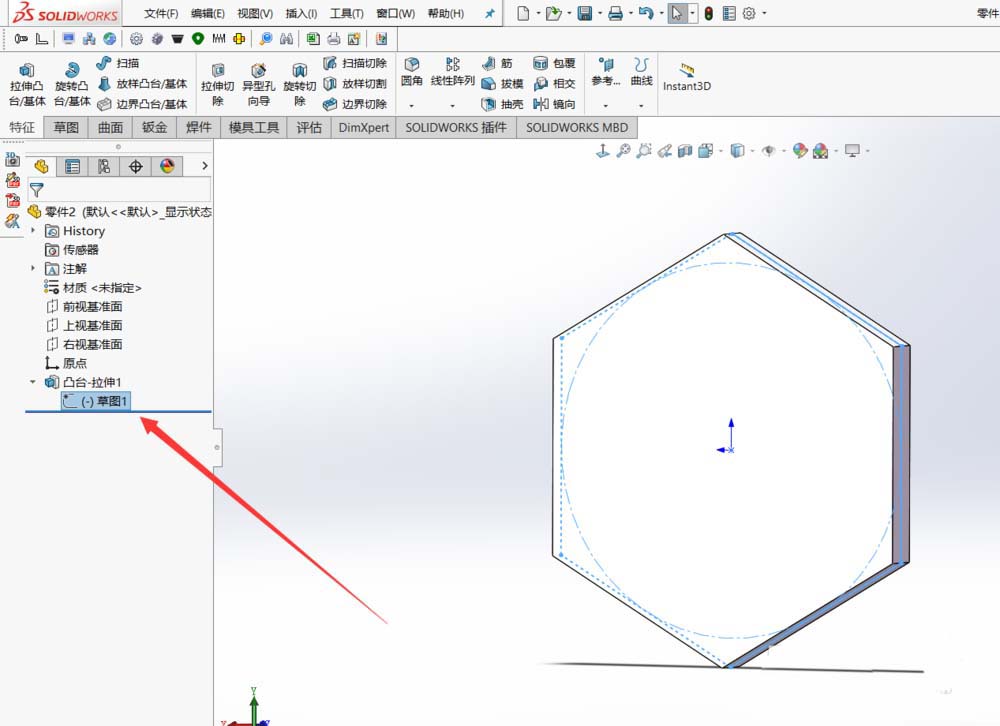Select (-) 草图1 under the extrude feature

[x=96, y=401]
